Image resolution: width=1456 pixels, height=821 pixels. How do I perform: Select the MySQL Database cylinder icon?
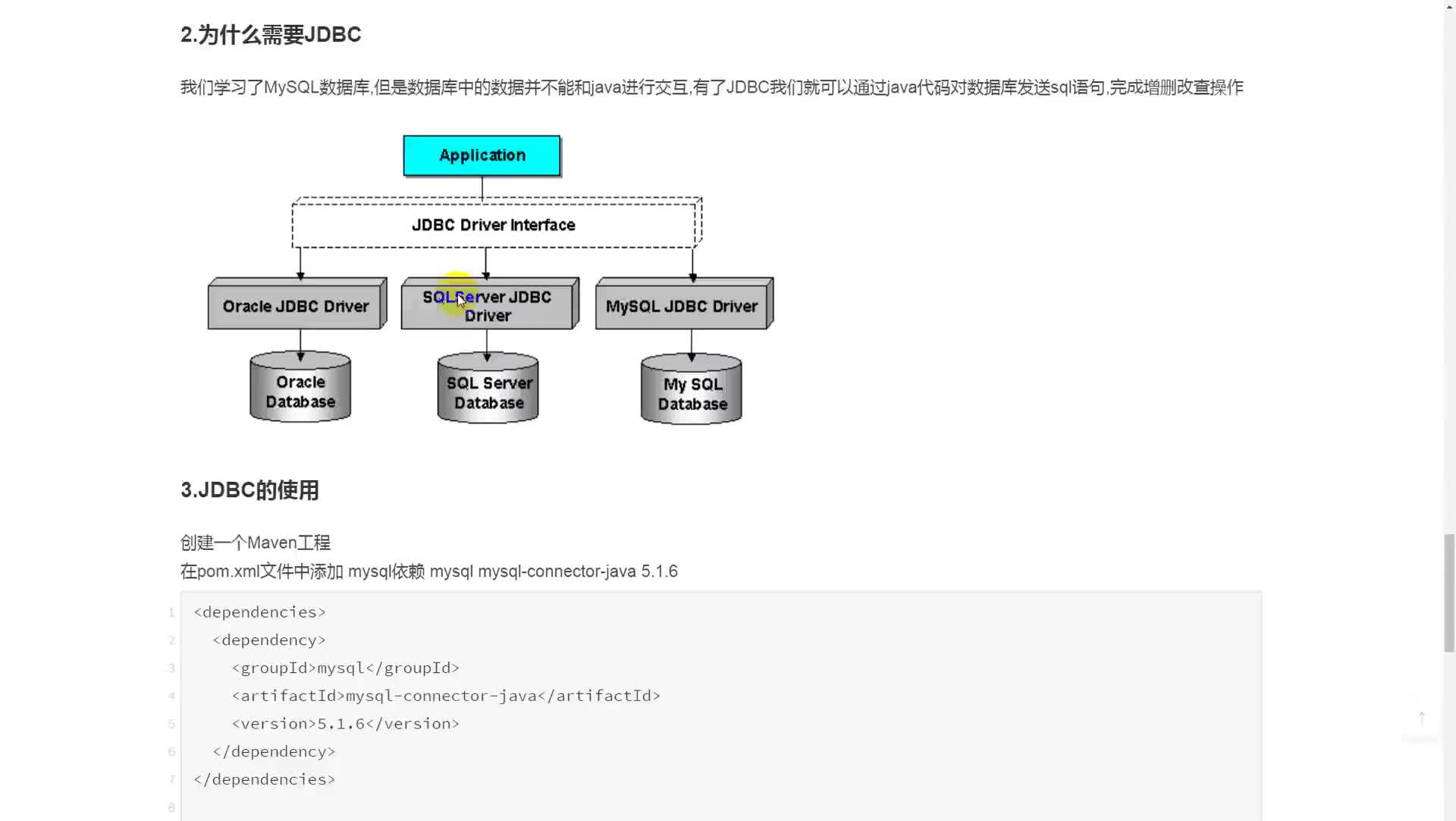693,390
